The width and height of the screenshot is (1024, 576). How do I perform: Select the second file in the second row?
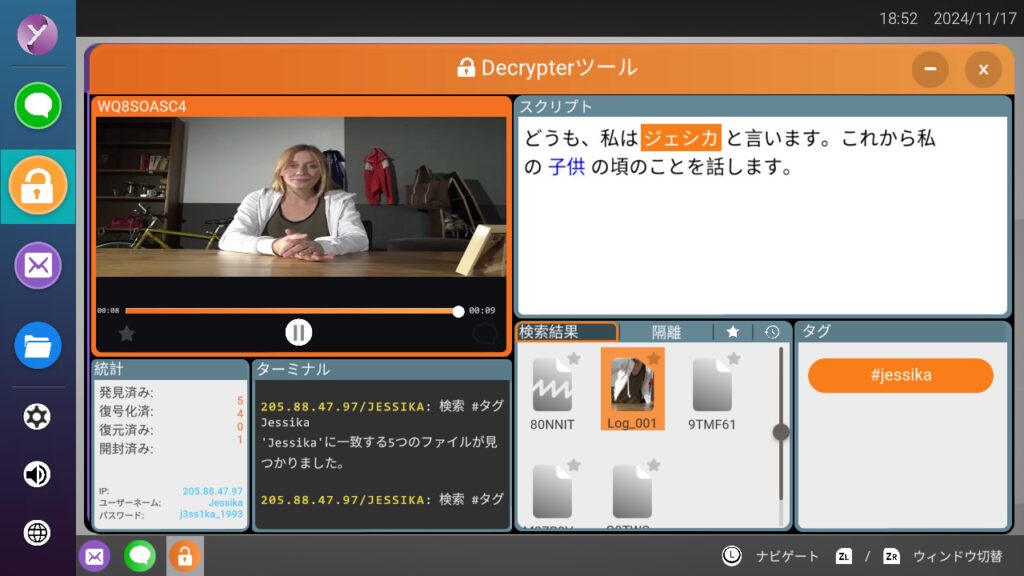(632, 493)
